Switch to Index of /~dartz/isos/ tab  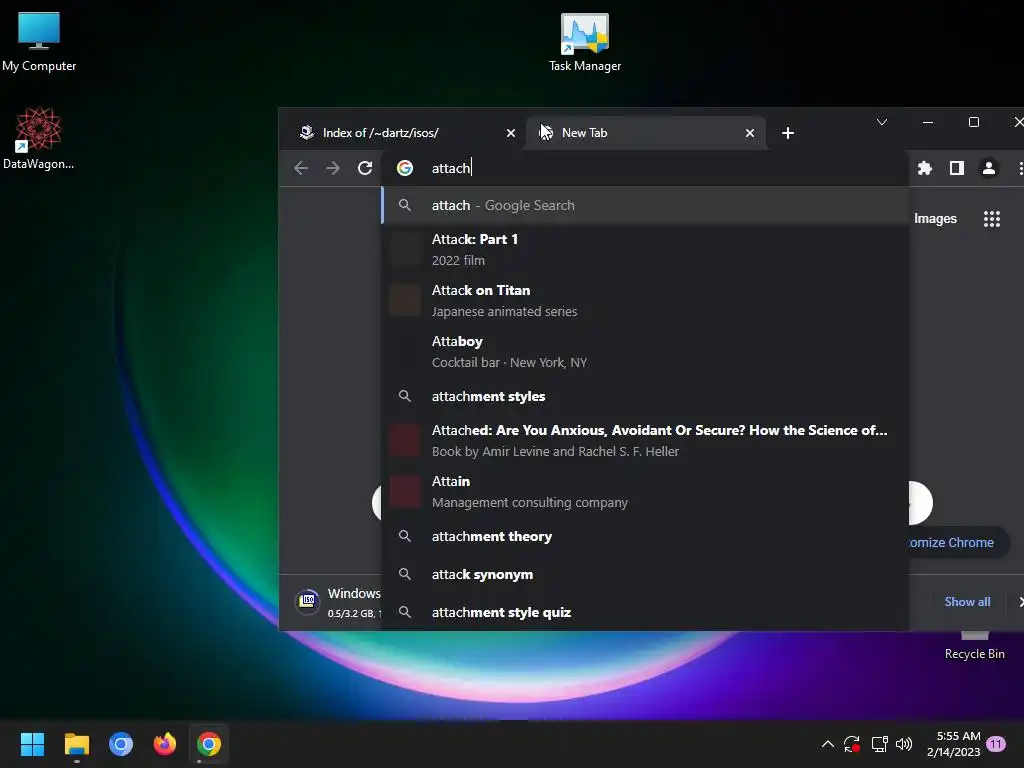point(404,133)
